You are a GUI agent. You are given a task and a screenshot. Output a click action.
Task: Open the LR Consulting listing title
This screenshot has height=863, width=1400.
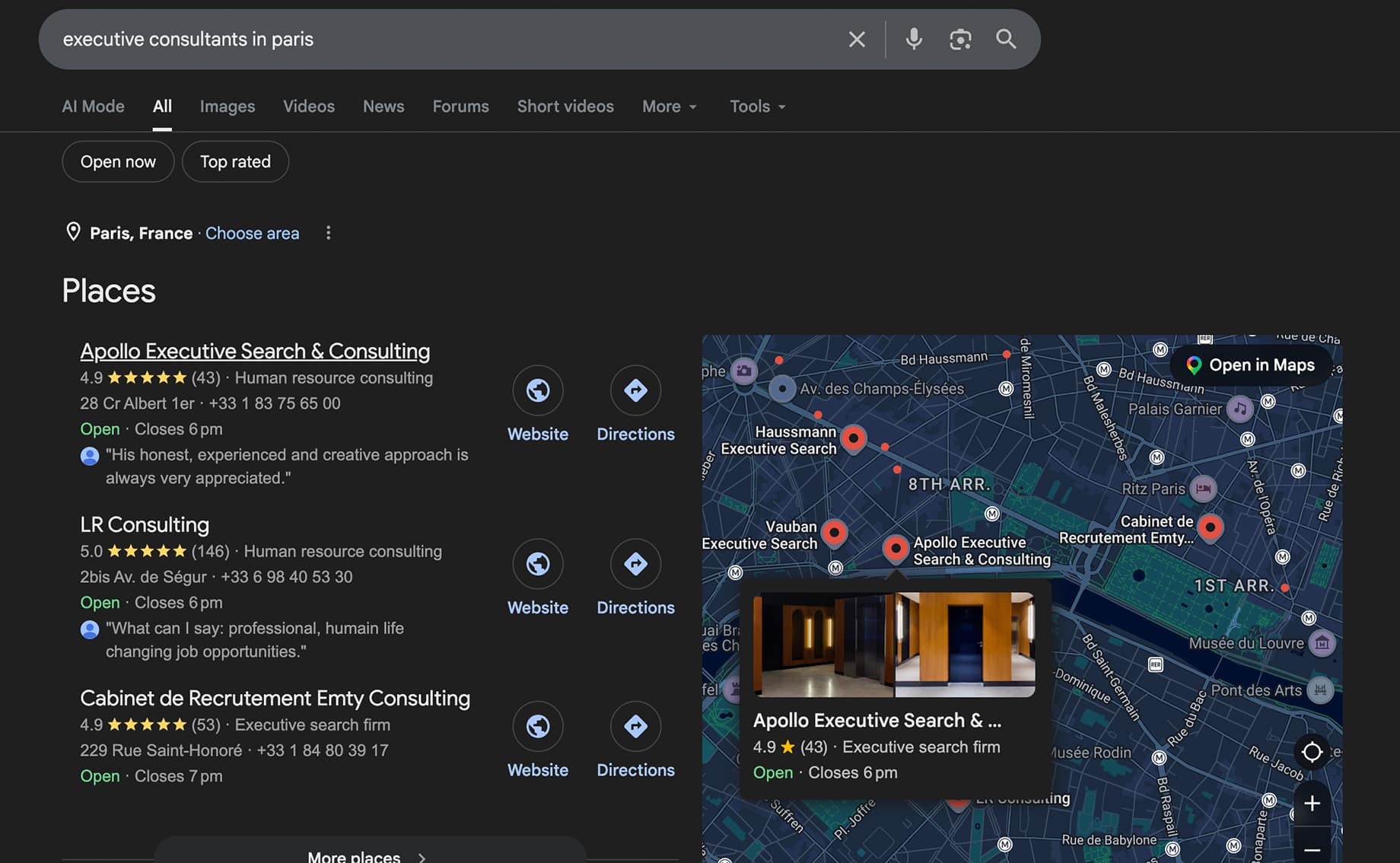pyautogui.click(x=145, y=524)
